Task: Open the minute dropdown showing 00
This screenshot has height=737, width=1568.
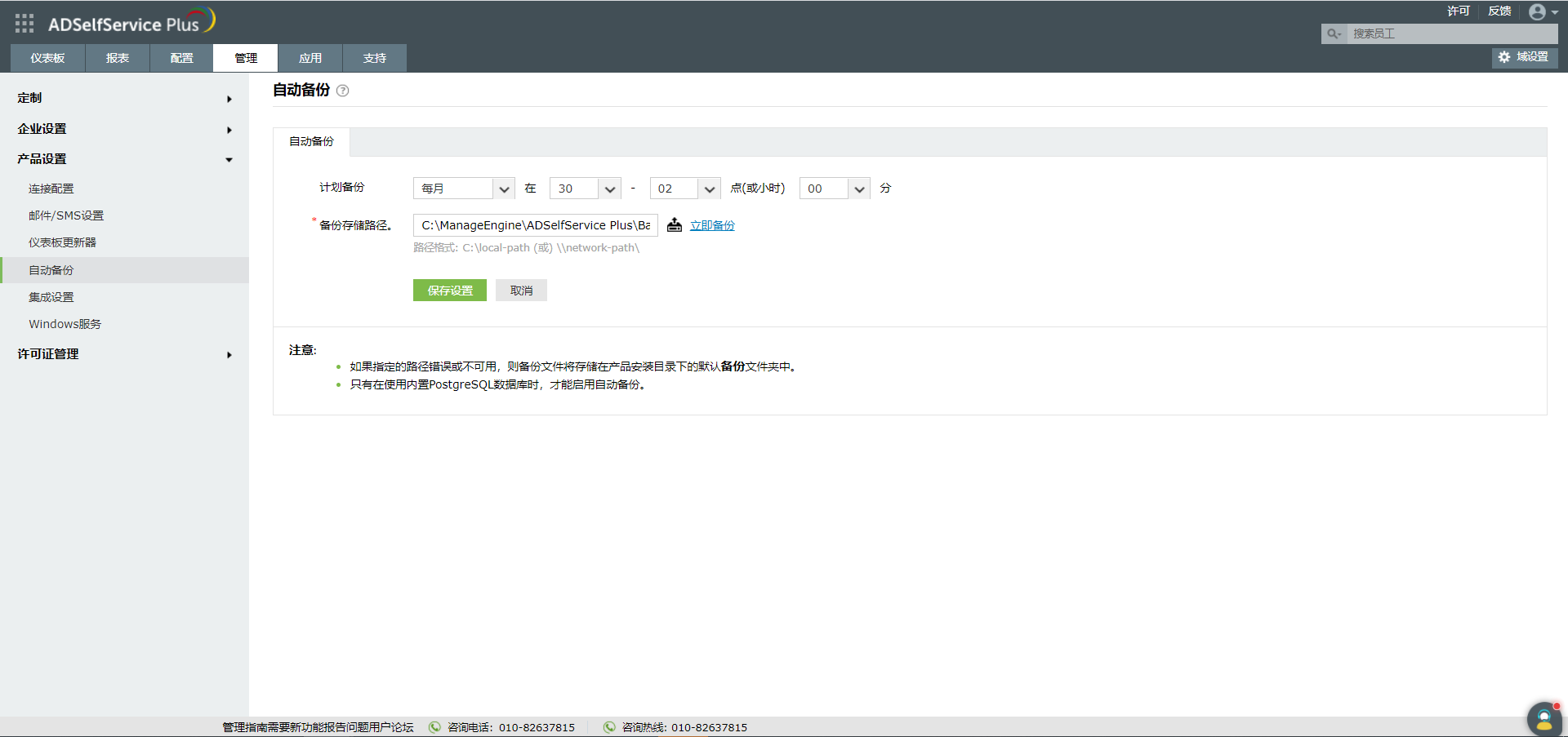Action: pyautogui.click(x=834, y=188)
